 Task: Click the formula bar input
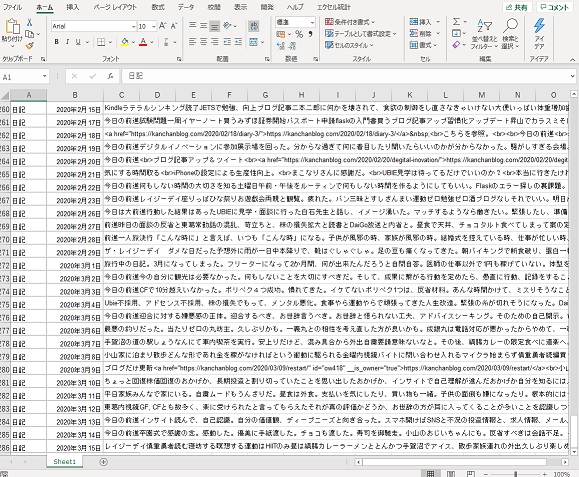pos(345,76)
